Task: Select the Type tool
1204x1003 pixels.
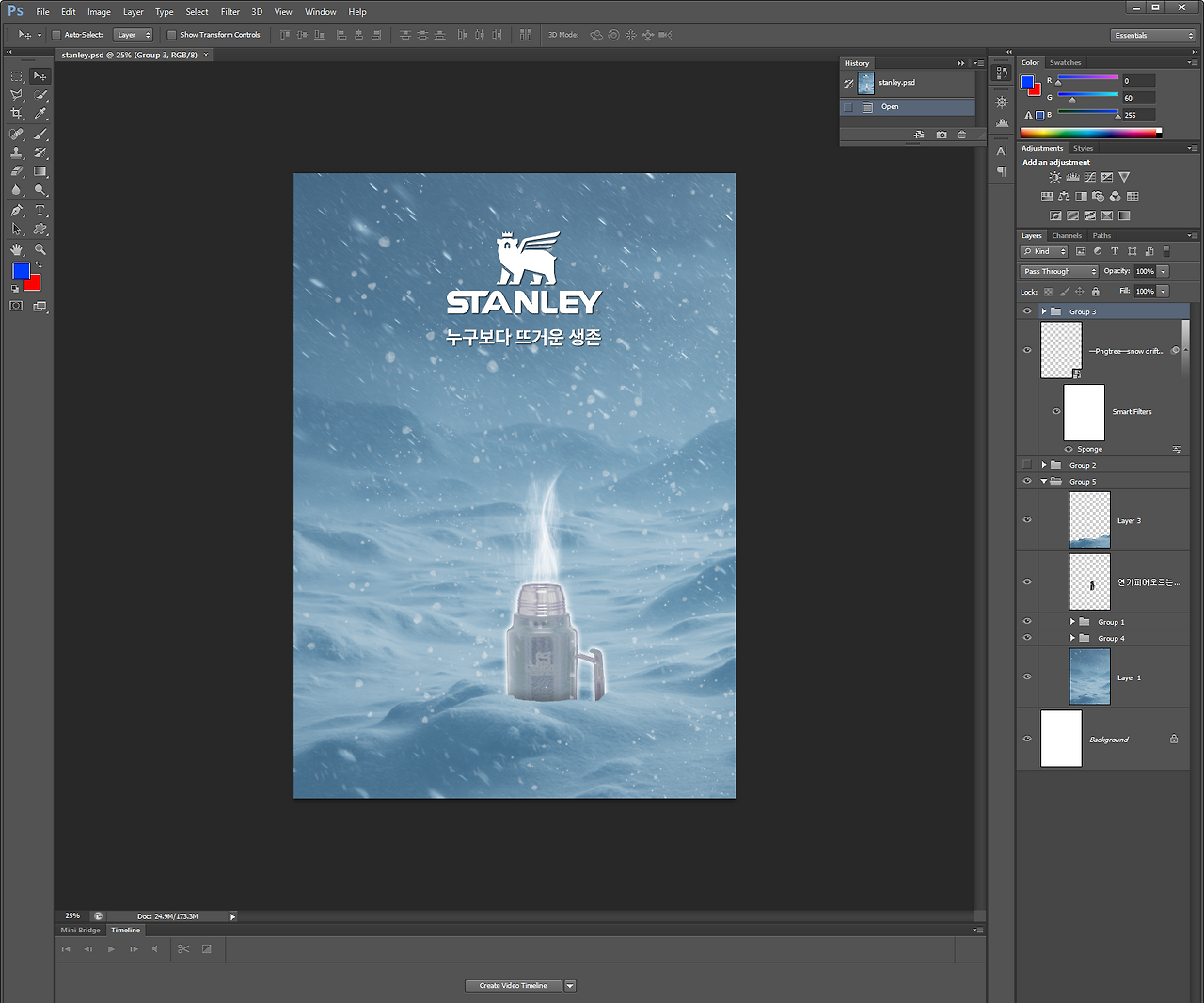Action: 40,211
